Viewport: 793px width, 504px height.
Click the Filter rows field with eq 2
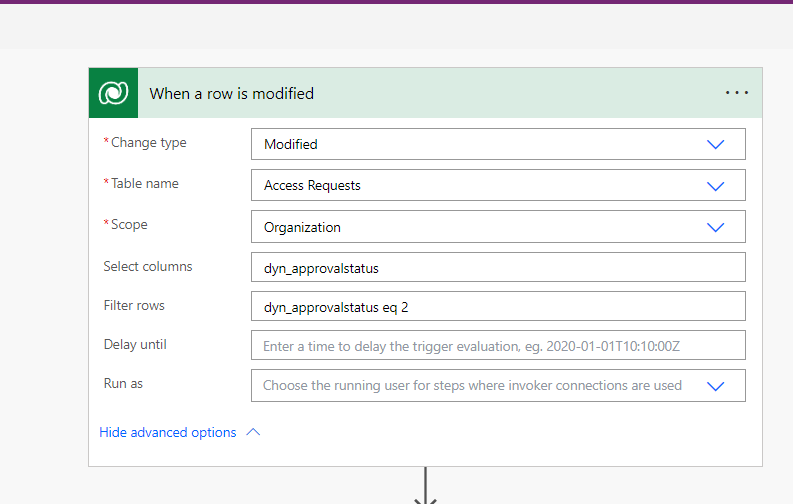click(497, 307)
